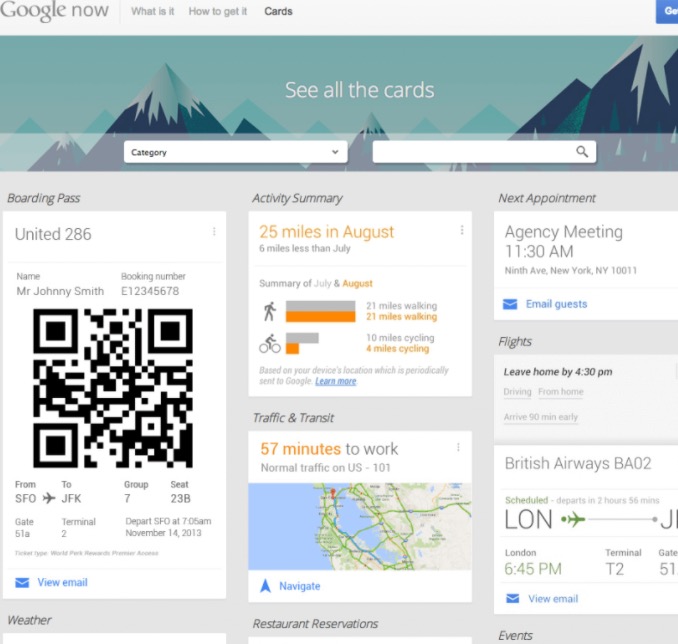The width and height of the screenshot is (678, 644).
Task: Click the traffic map thumbnail
Action: (x=360, y=526)
